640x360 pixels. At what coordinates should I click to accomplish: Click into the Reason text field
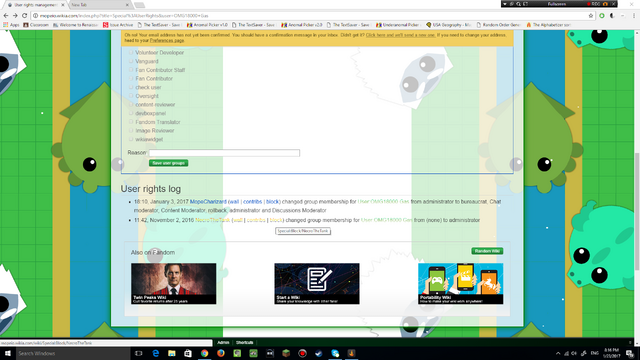224,153
